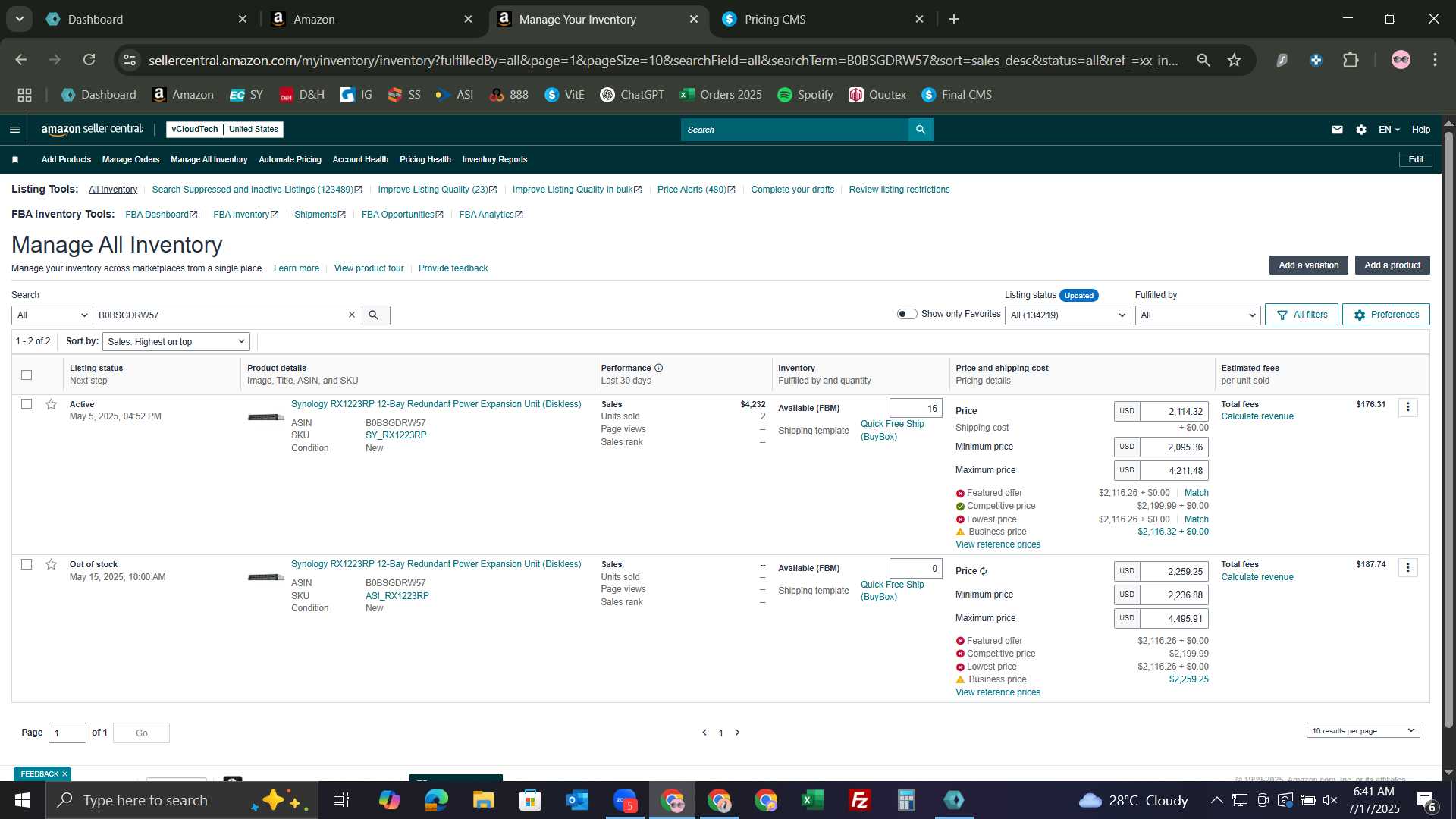This screenshot has height=819, width=1456.
Task: Open Price Alerts (480) link
Action: (696, 190)
